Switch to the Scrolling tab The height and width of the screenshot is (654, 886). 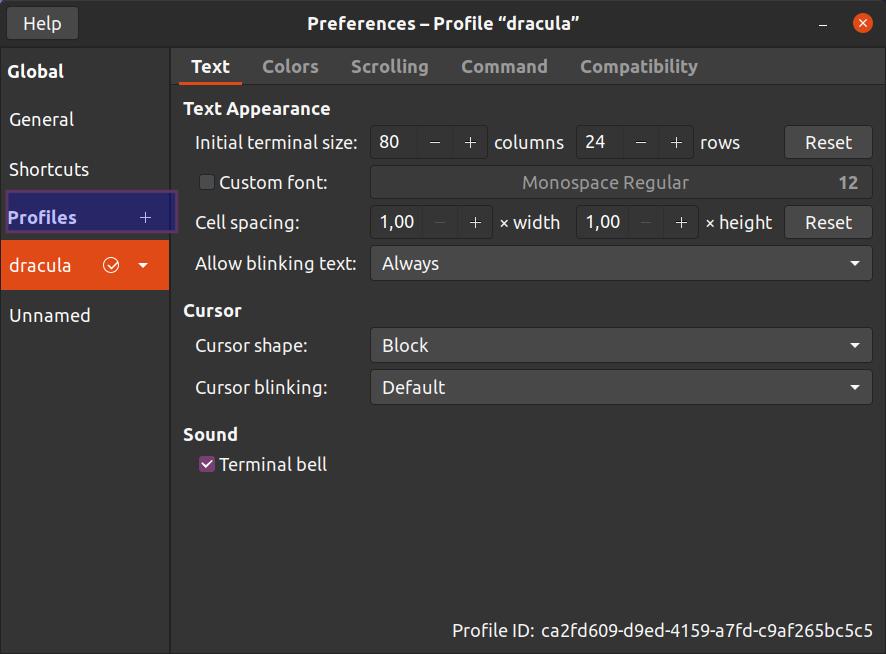pos(390,67)
